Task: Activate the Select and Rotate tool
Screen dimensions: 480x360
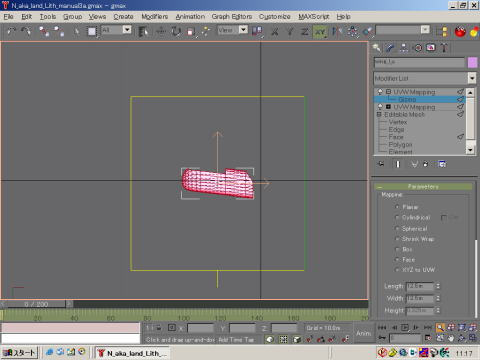Action: (x=176, y=31)
